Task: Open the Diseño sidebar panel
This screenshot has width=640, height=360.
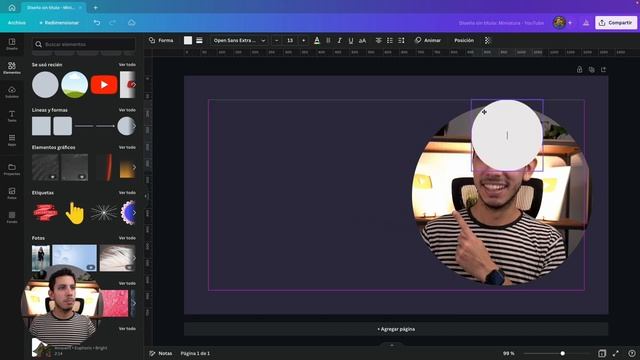Action: coord(12,44)
